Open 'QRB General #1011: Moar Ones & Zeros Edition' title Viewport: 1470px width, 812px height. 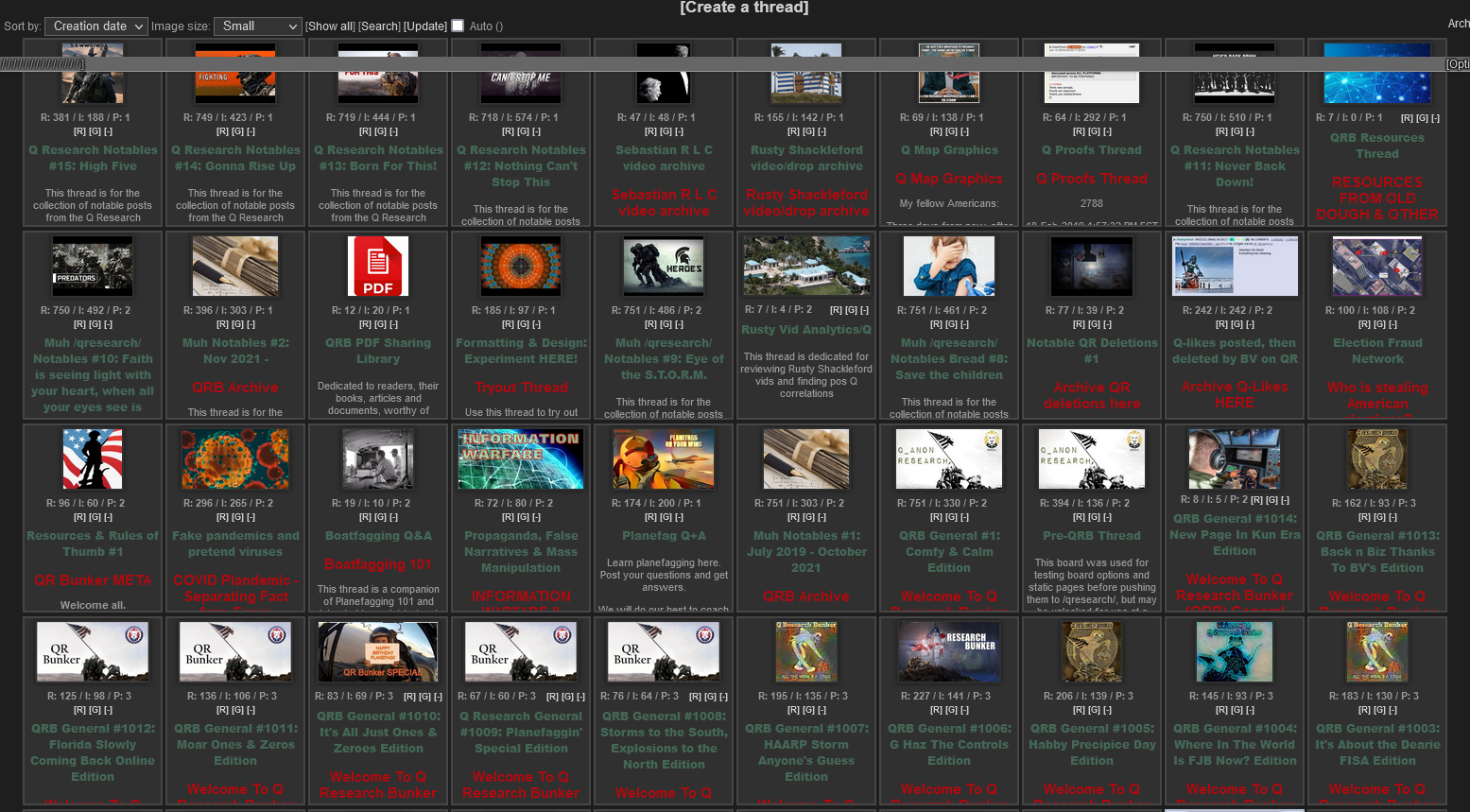[235, 744]
